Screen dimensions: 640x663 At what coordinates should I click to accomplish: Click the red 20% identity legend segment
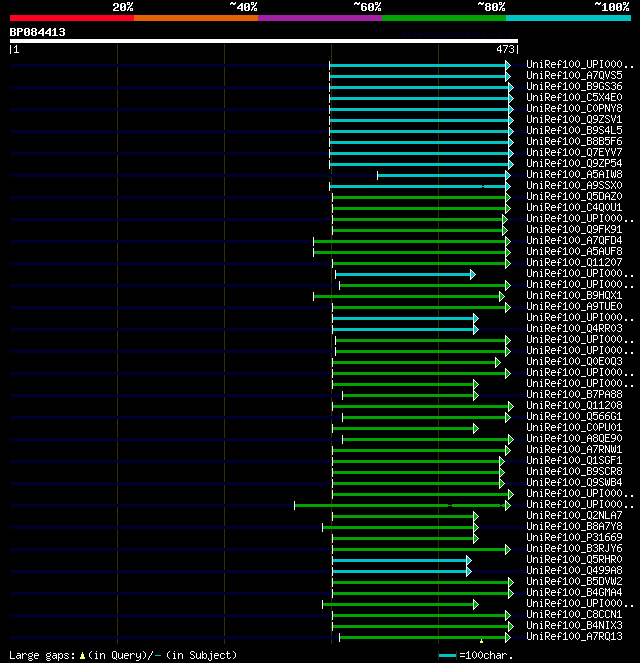pos(72,18)
